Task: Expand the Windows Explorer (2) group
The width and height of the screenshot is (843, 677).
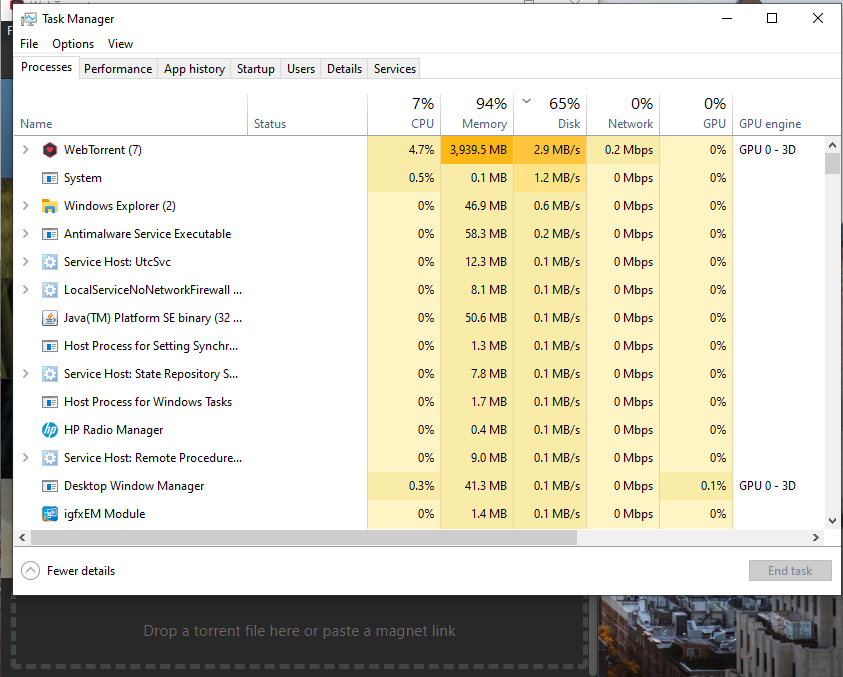Action: [25, 206]
